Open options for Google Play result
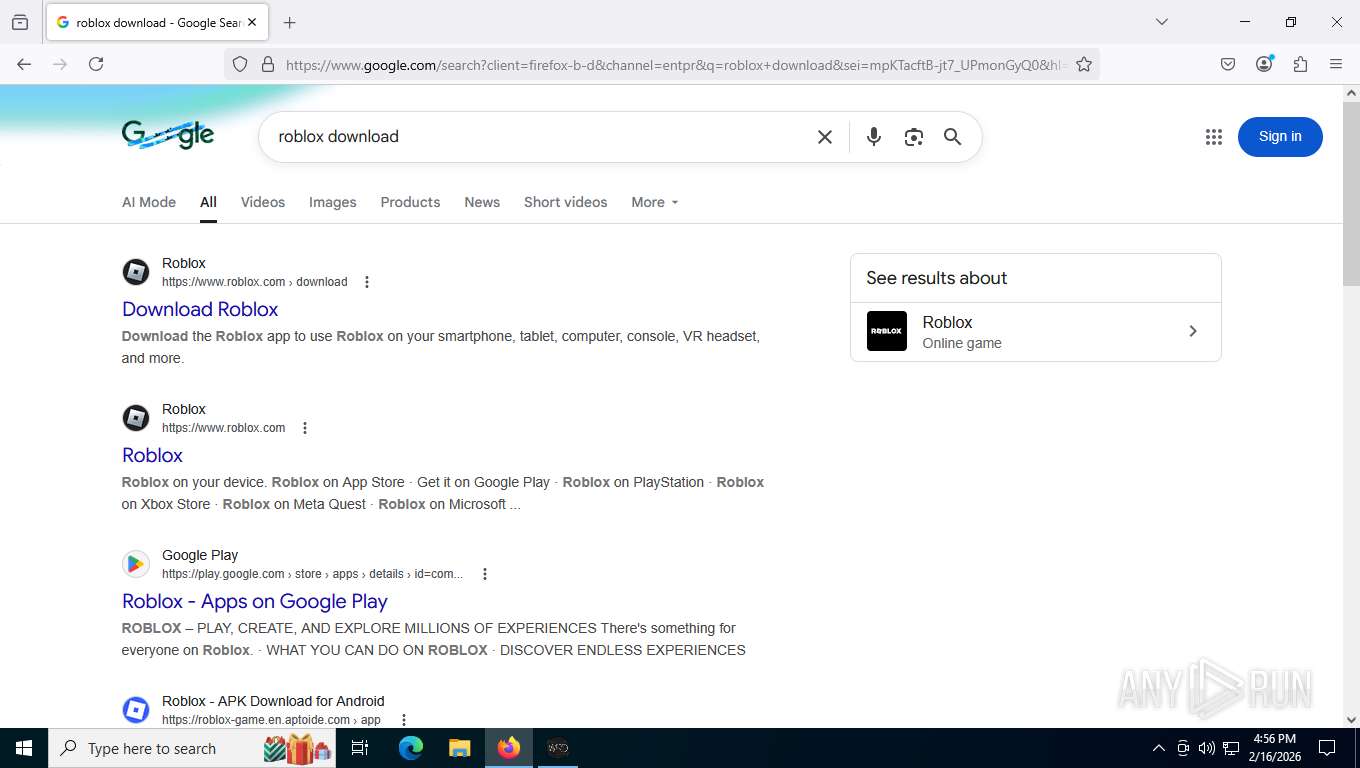 click(485, 574)
